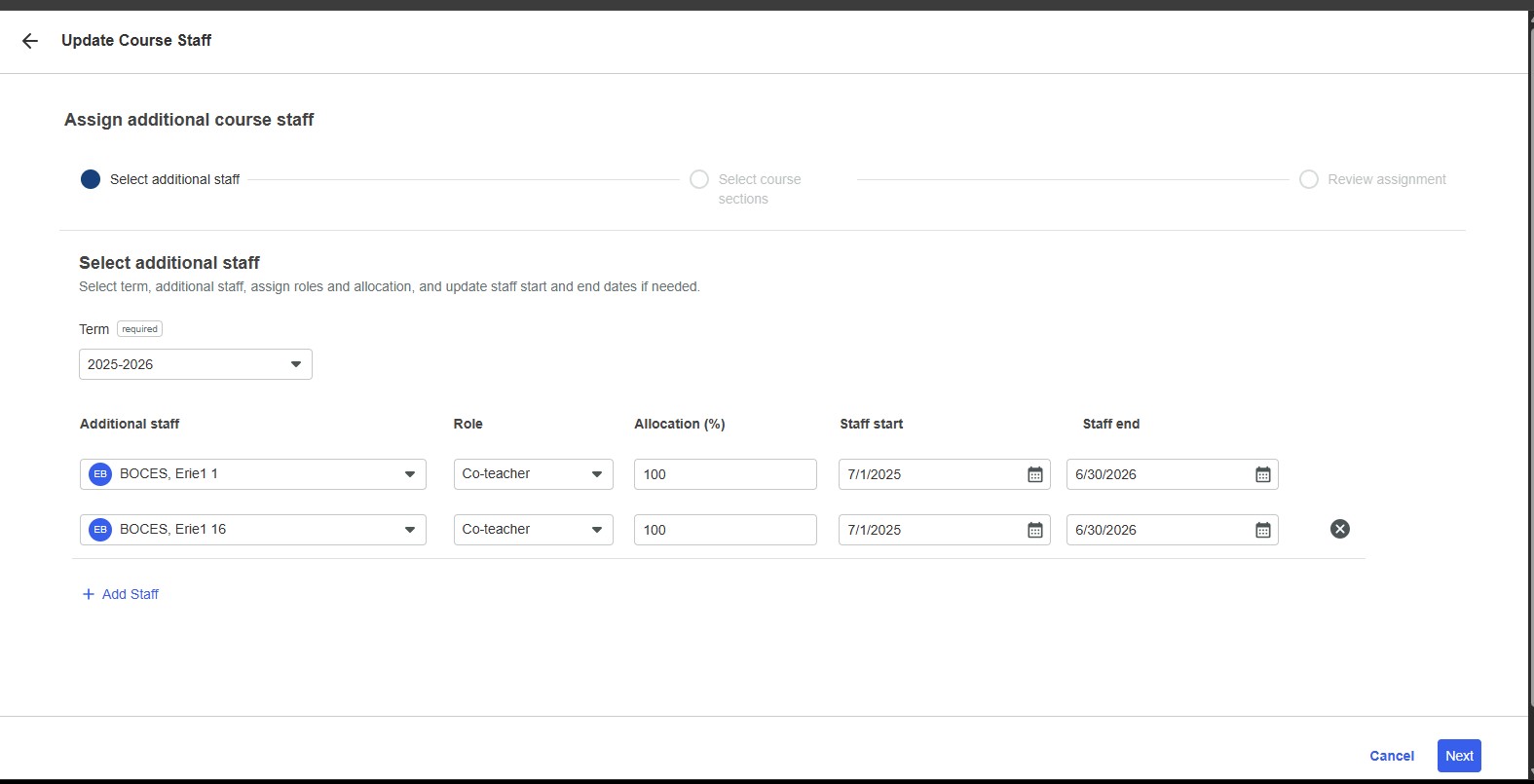Click the plus icon next to Add Staff
The height and width of the screenshot is (784, 1534).
coord(89,594)
